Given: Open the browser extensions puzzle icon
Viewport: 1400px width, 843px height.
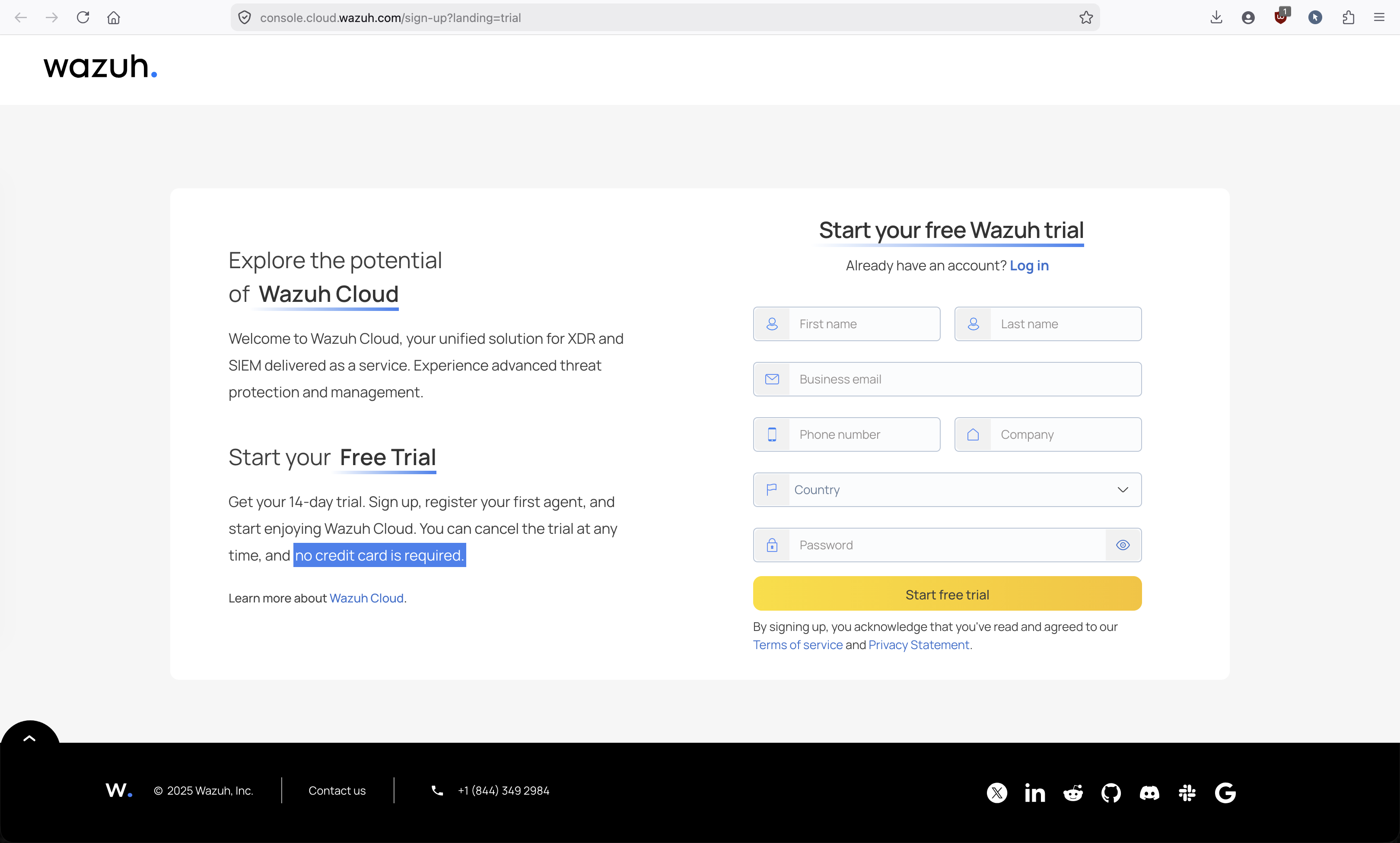Looking at the screenshot, I should pos(1348,18).
